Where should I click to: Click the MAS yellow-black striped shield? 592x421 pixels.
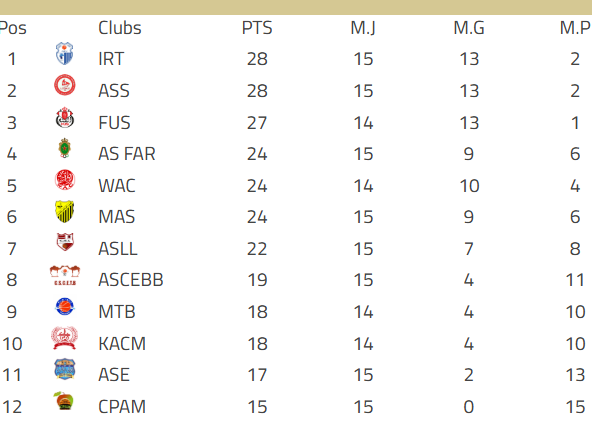click(x=65, y=211)
